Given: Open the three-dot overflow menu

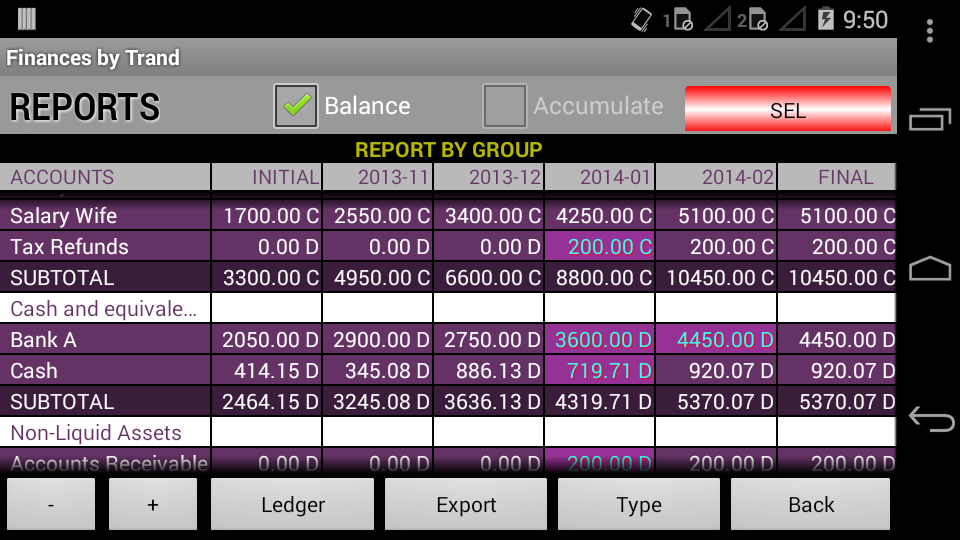Looking at the screenshot, I should point(930,32).
